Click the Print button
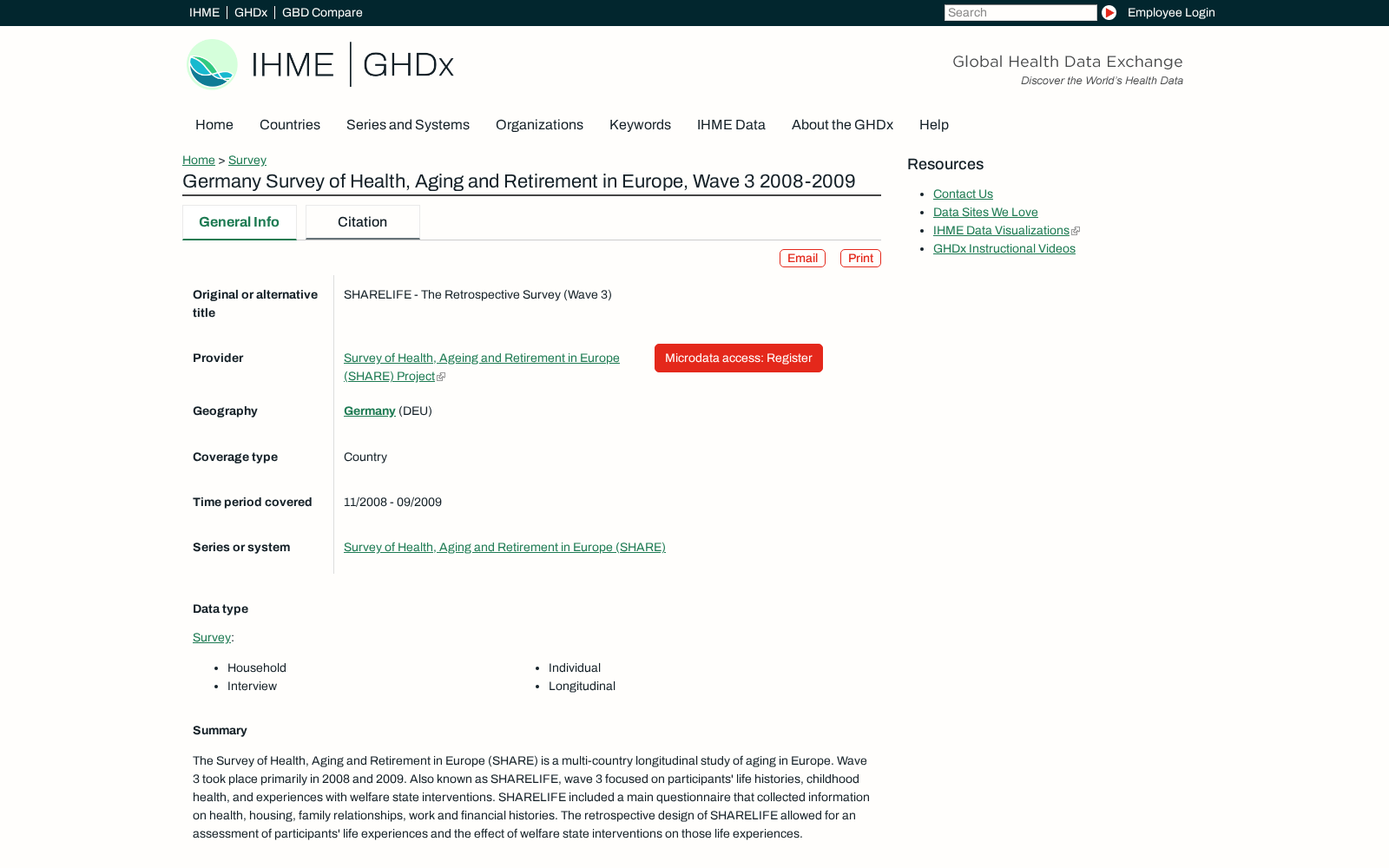Image resolution: width=1389 pixels, height=868 pixels. coord(860,259)
